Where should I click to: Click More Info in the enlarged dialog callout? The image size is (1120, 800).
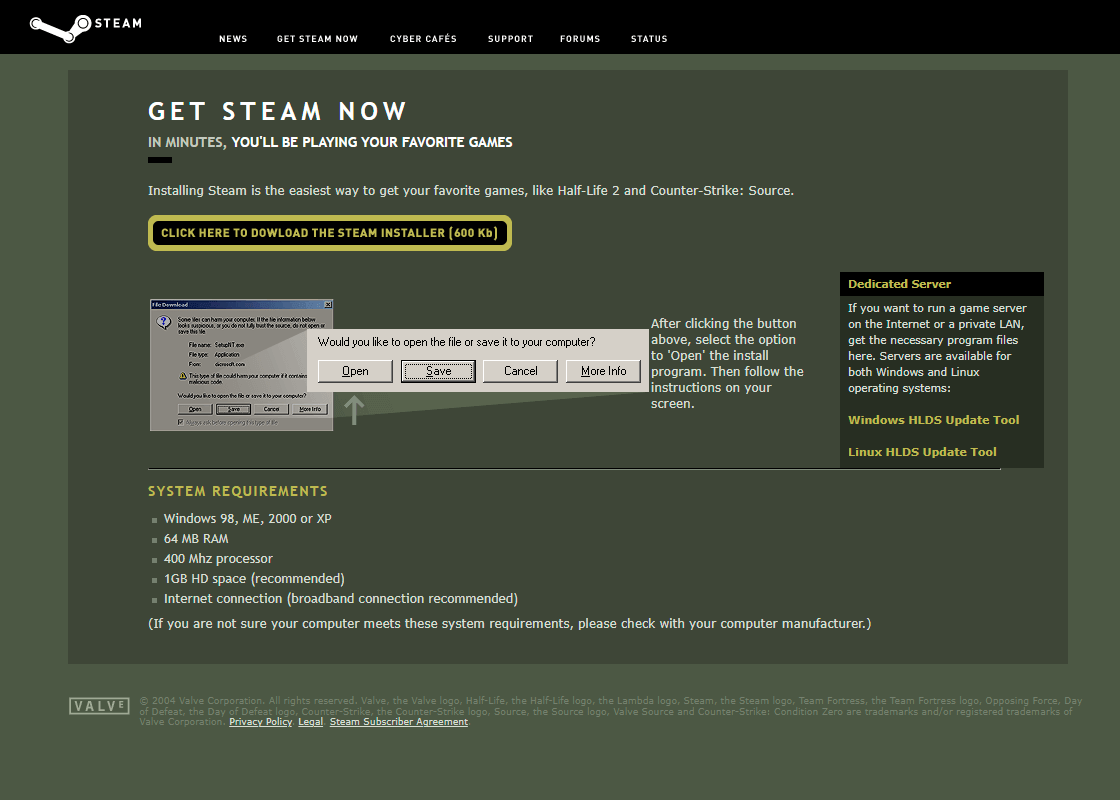pos(603,371)
